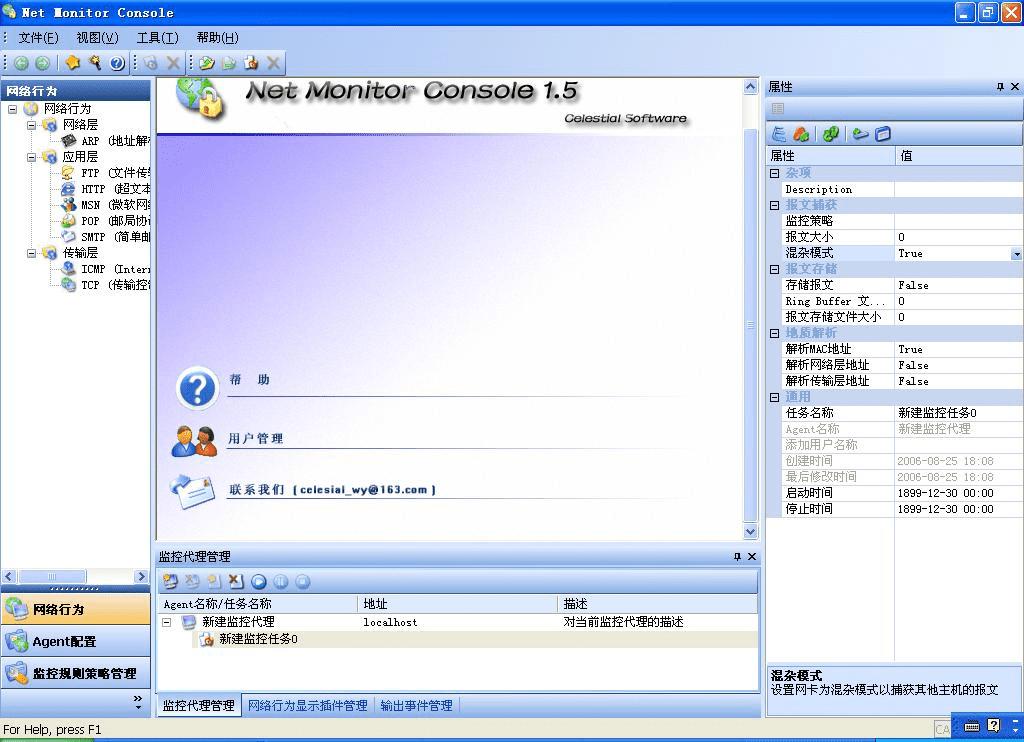Open the 帮助(H) menu
Viewport: 1024px width, 742px height.
pyautogui.click(x=217, y=38)
